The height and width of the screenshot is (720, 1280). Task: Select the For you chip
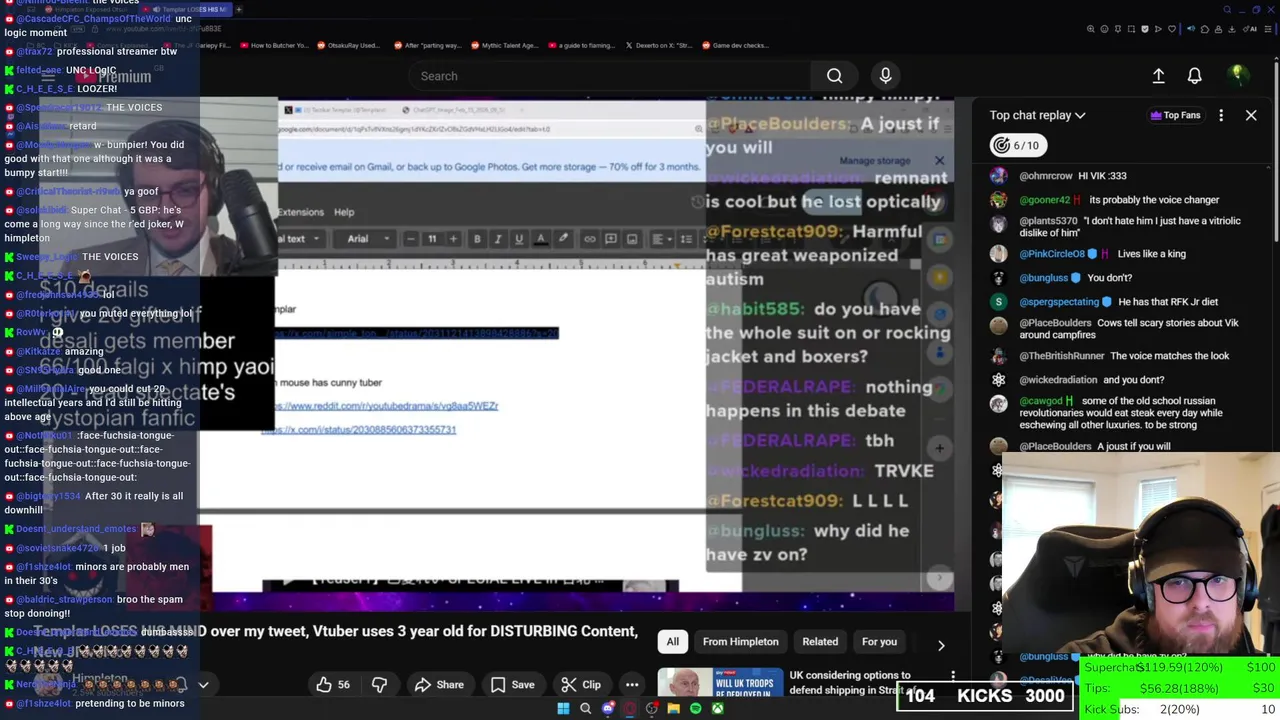pyautogui.click(x=879, y=642)
